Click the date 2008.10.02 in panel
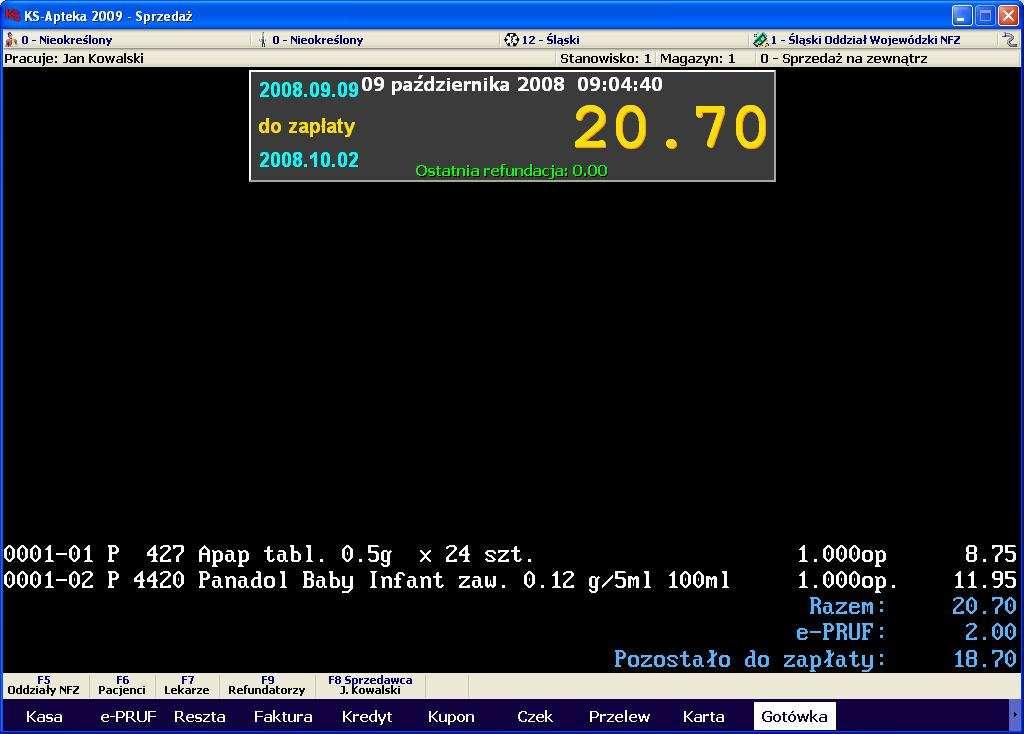This screenshot has width=1024, height=734. pos(309,160)
